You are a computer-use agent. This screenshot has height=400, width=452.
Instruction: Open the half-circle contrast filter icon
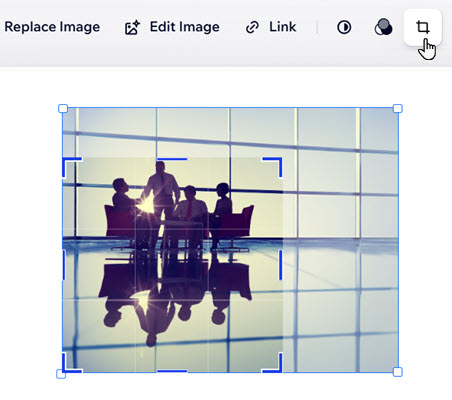[344, 27]
